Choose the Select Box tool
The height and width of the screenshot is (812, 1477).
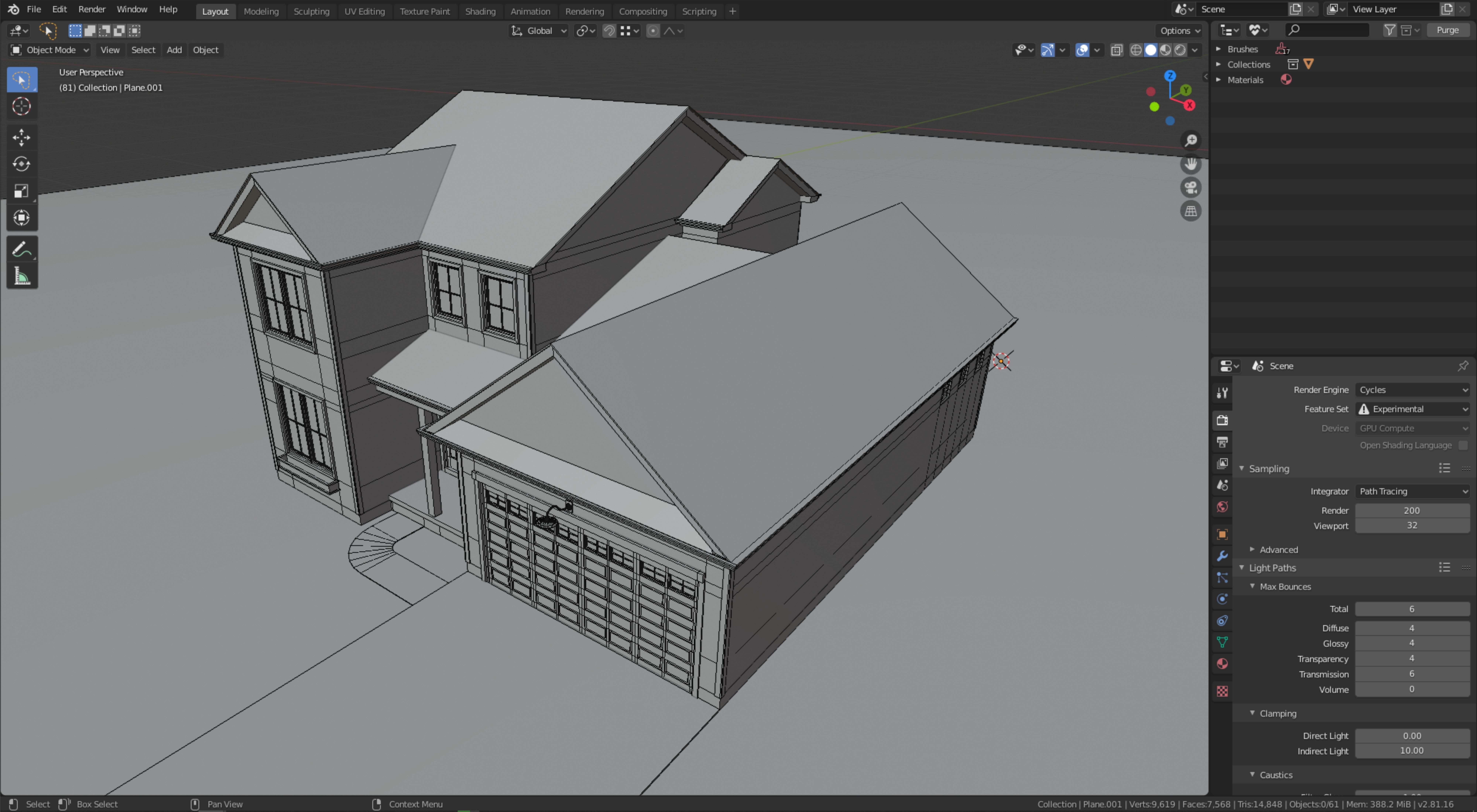(22, 80)
